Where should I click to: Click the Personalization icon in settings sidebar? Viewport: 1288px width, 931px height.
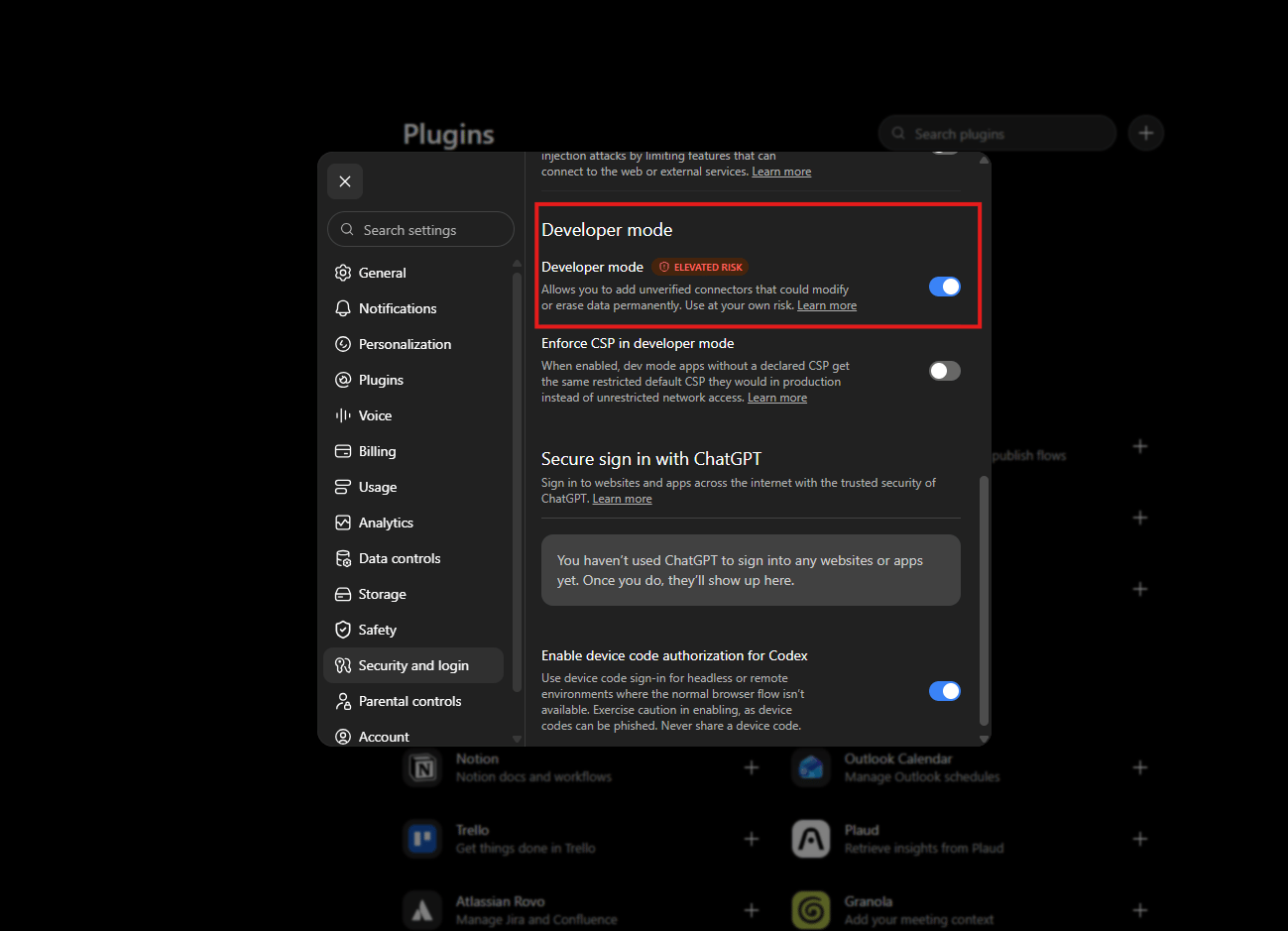(x=343, y=344)
